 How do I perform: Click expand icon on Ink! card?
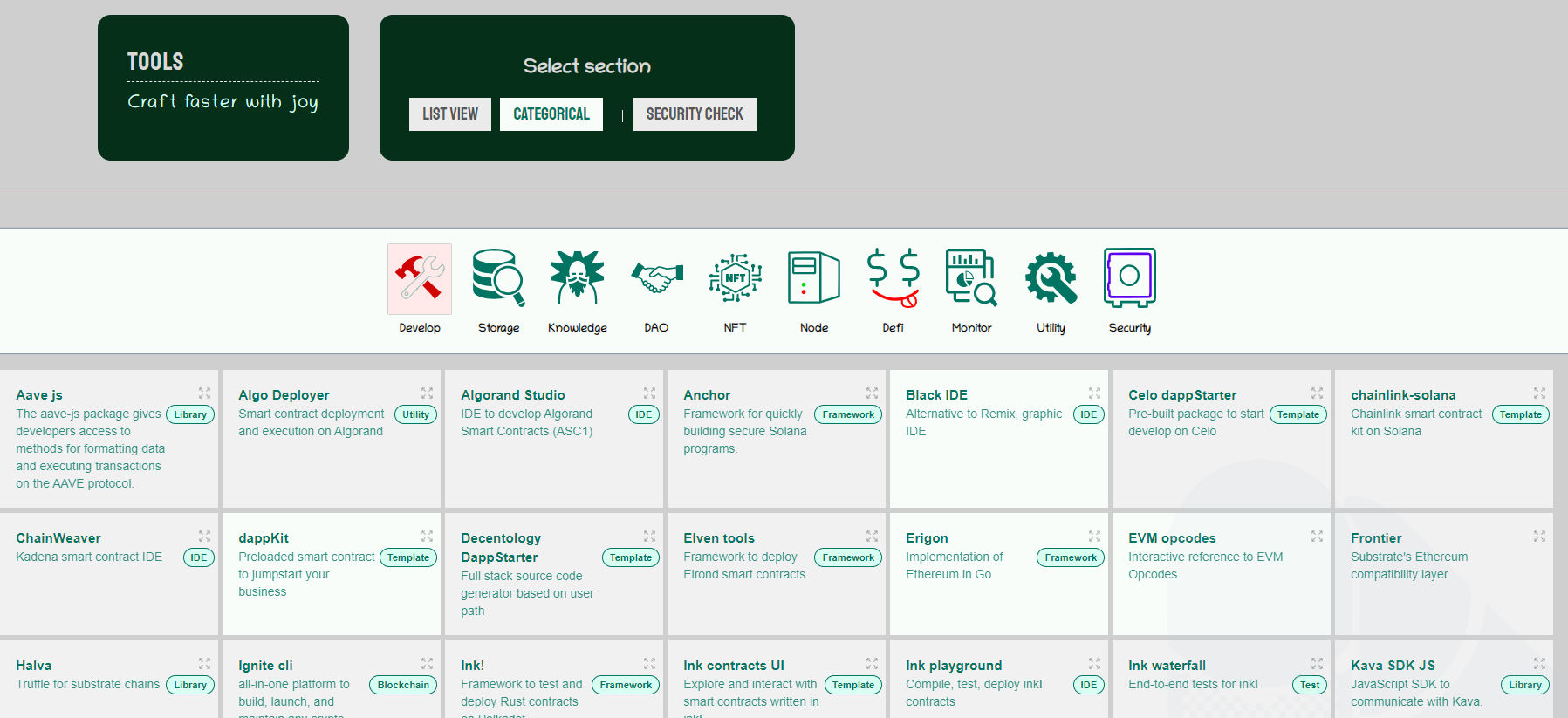[x=649, y=664]
